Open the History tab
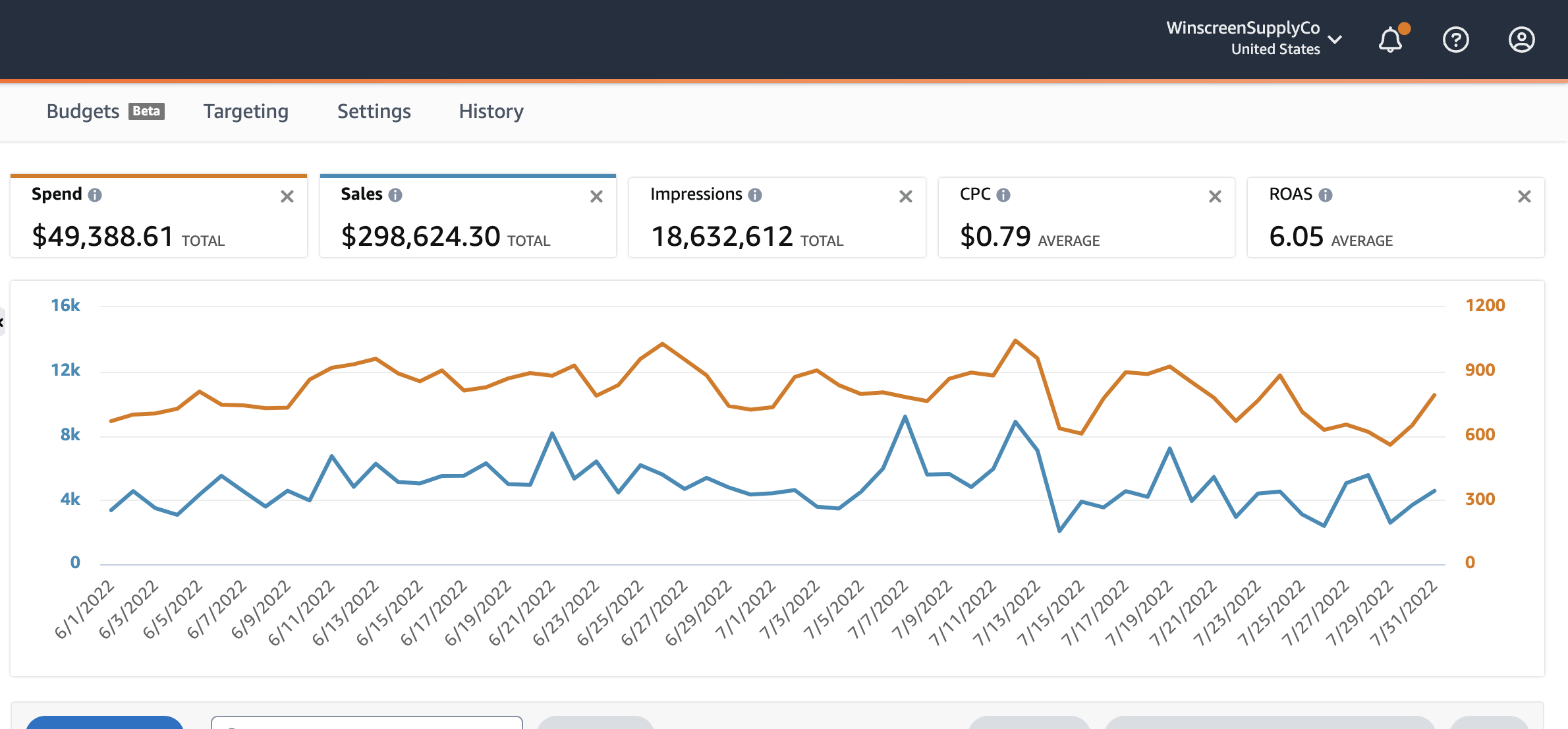This screenshot has width=1568, height=729. pyautogui.click(x=491, y=111)
